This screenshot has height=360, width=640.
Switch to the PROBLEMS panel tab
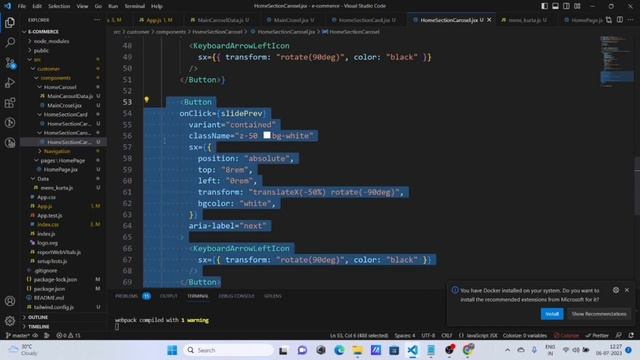point(133,296)
